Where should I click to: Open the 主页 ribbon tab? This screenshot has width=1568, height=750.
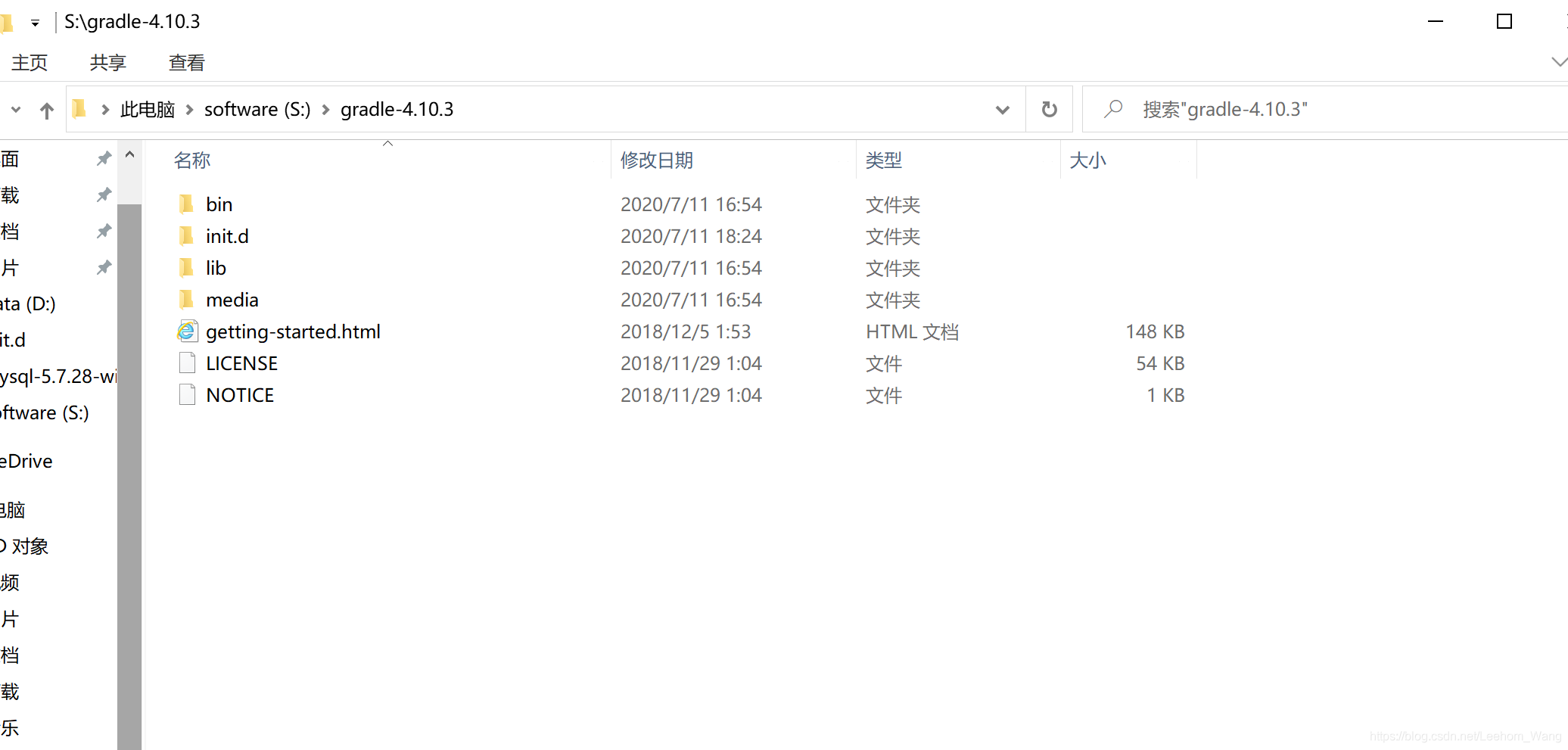tap(30, 63)
